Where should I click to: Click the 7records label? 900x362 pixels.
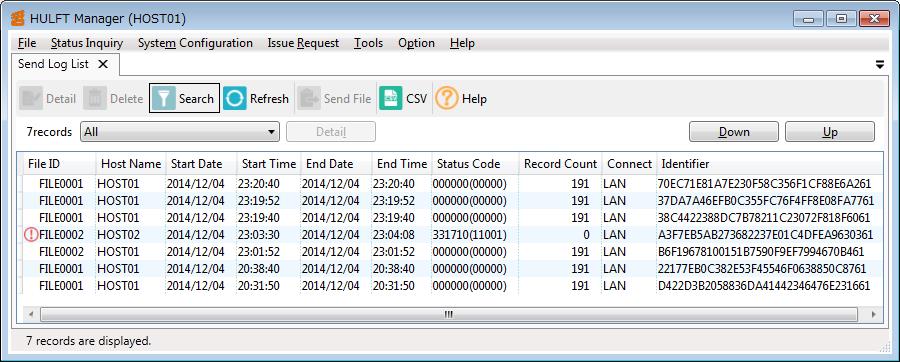[49, 132]
